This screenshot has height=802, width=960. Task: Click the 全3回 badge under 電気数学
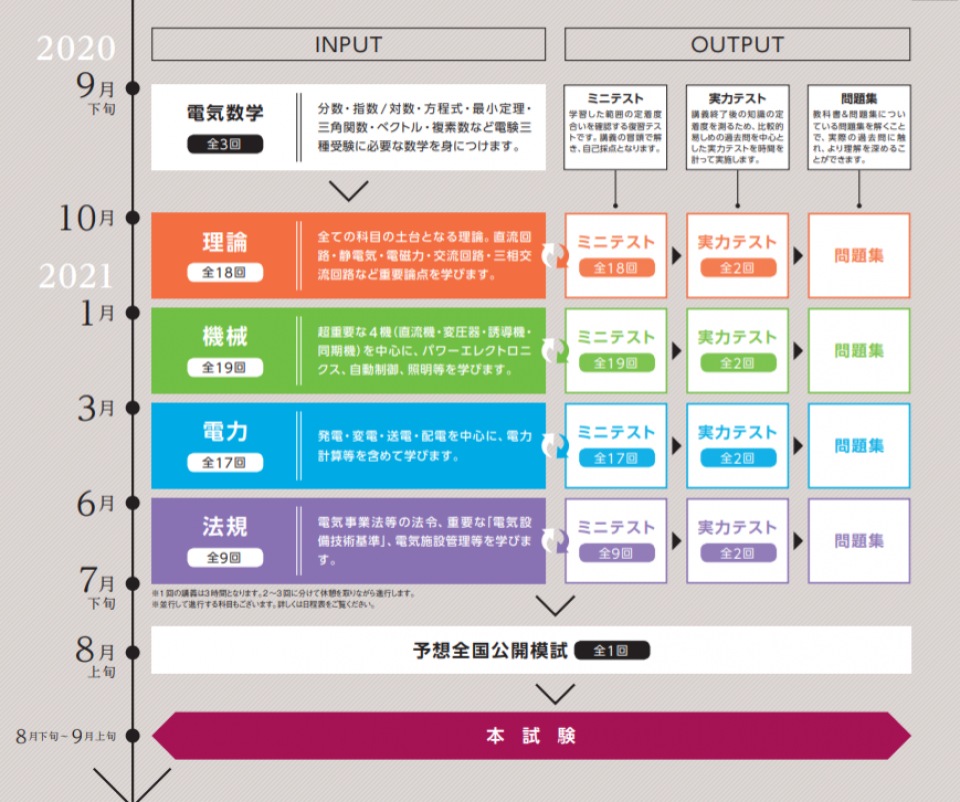[225, 144]
